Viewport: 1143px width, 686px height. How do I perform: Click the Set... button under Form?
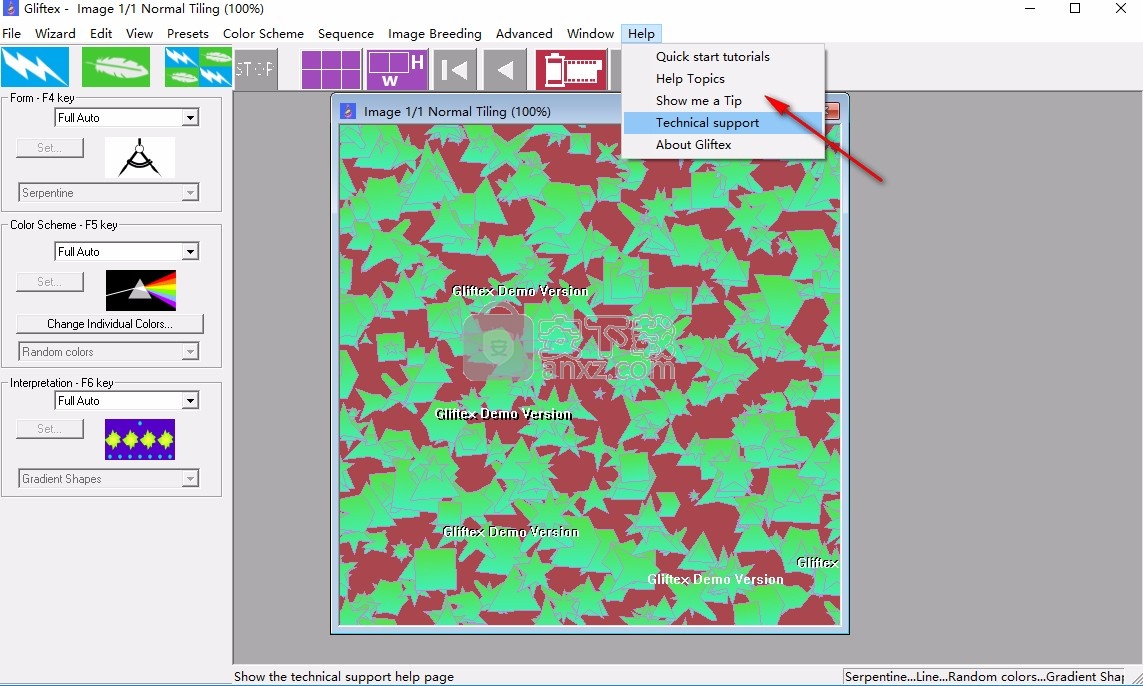(x=50, y=147)
